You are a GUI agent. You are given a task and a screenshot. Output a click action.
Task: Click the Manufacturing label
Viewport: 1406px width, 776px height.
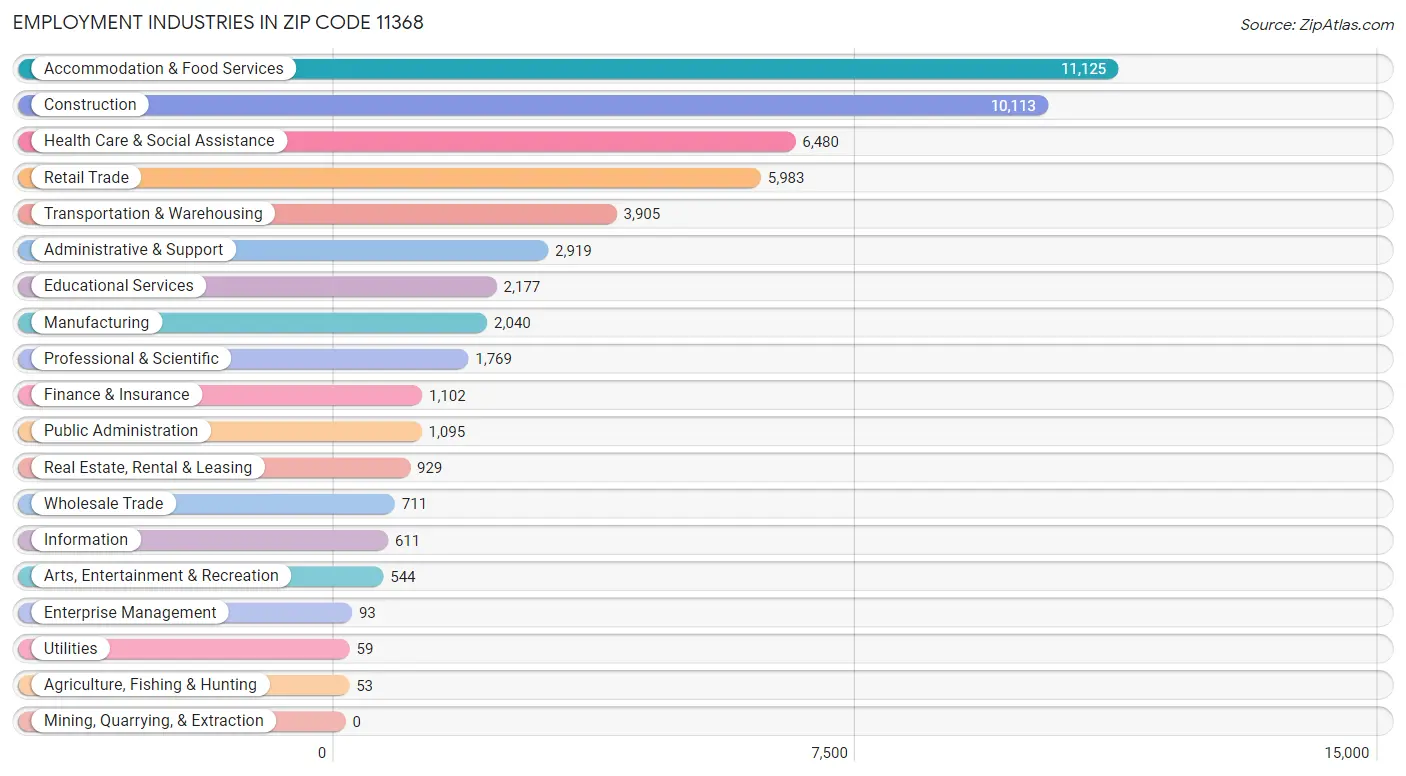click(96, 322)
